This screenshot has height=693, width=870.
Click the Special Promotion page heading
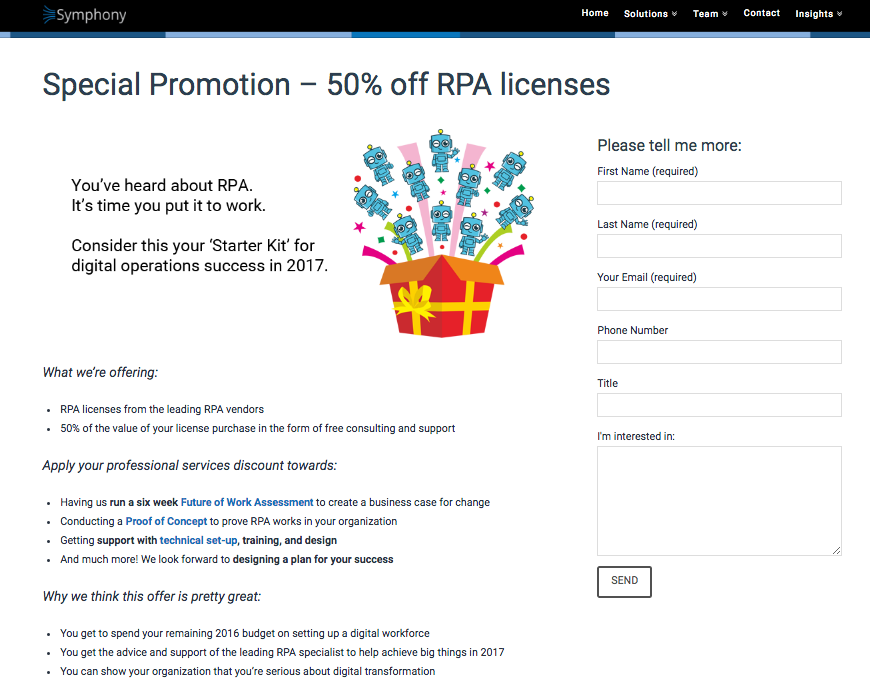pyautogui.click(x=326, y=85)
